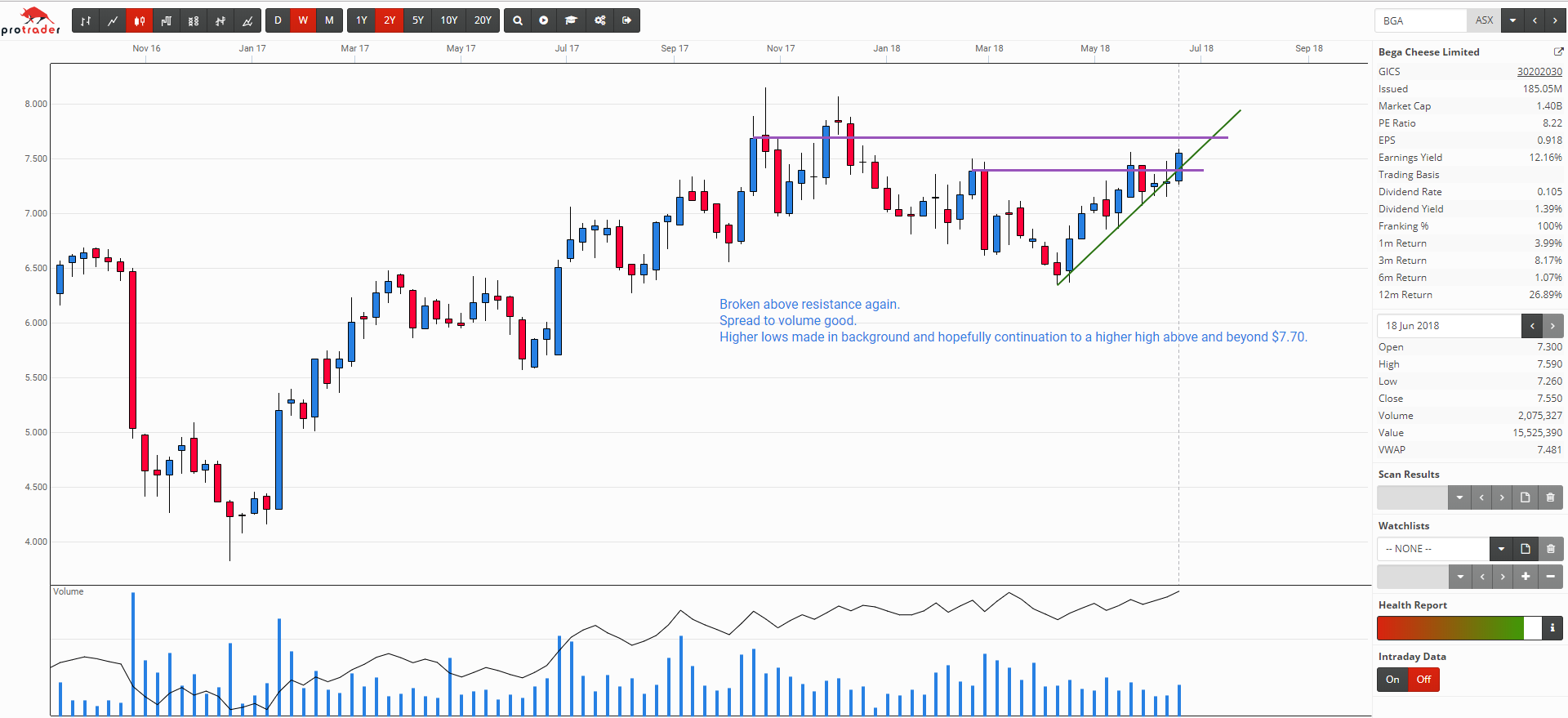Open the chart drawing tools icon
Screen dimensions: 1568x718
coord(247,20)
